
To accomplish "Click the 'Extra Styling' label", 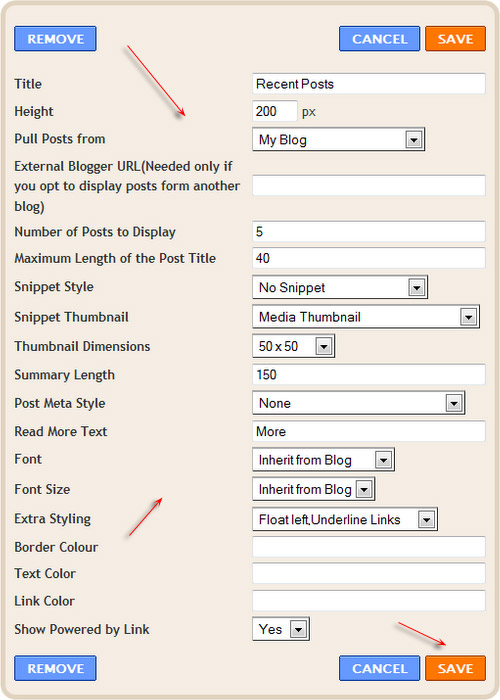I will point(53,519).
